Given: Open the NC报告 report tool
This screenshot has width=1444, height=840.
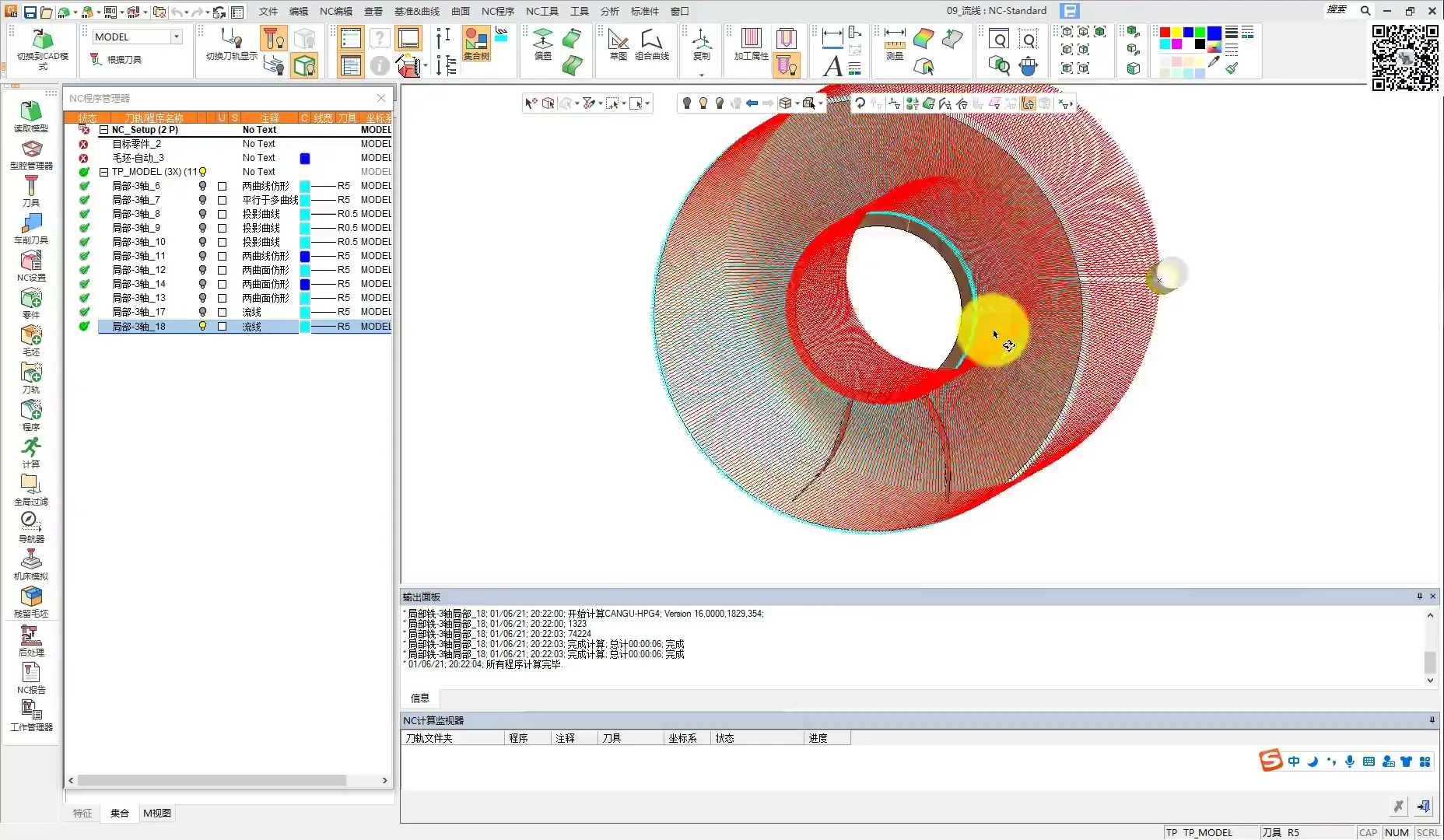Looking at the screenshot, I should click(x=31, y=677).
